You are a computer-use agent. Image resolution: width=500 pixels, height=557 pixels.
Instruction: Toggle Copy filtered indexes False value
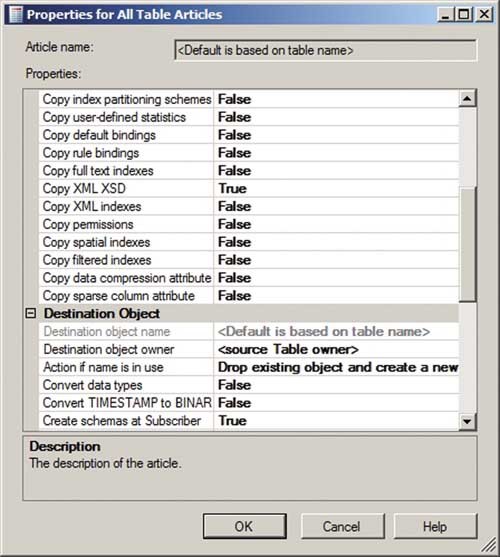[336, 260]
